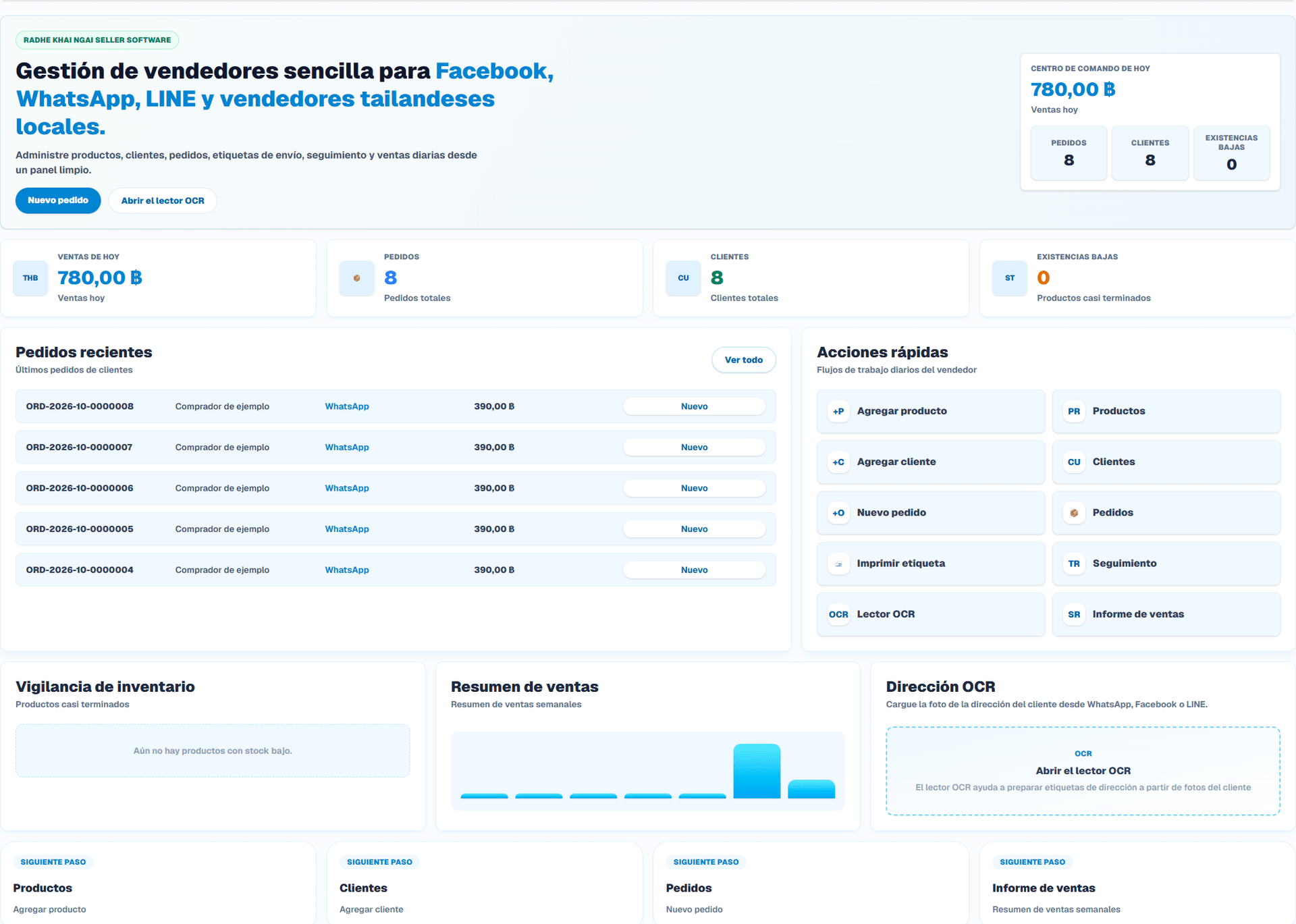Click the blue Nuevo pedido button
Image resolution: width=1296 pixels, height=924 pixels.
click(x=58, y=200)
